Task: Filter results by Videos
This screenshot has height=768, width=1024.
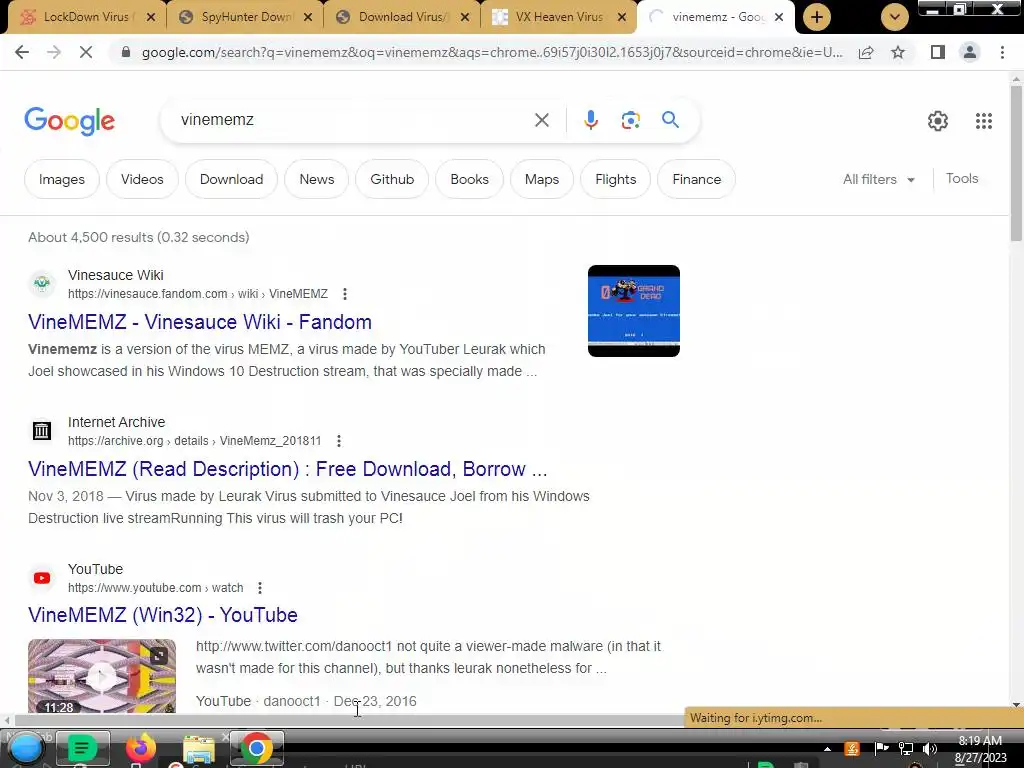Action: click(142, 179)
